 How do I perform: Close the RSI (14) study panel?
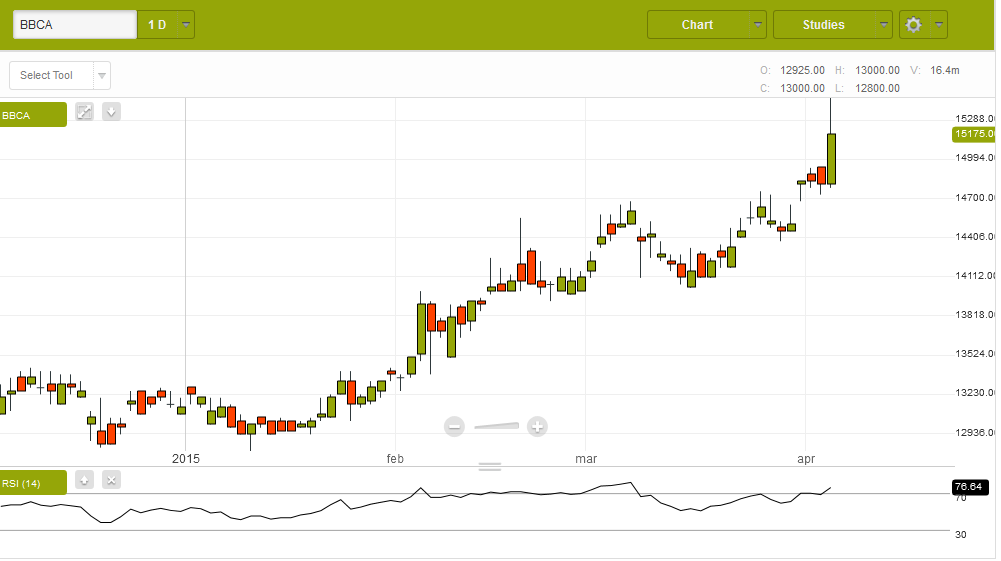point(111,480)
